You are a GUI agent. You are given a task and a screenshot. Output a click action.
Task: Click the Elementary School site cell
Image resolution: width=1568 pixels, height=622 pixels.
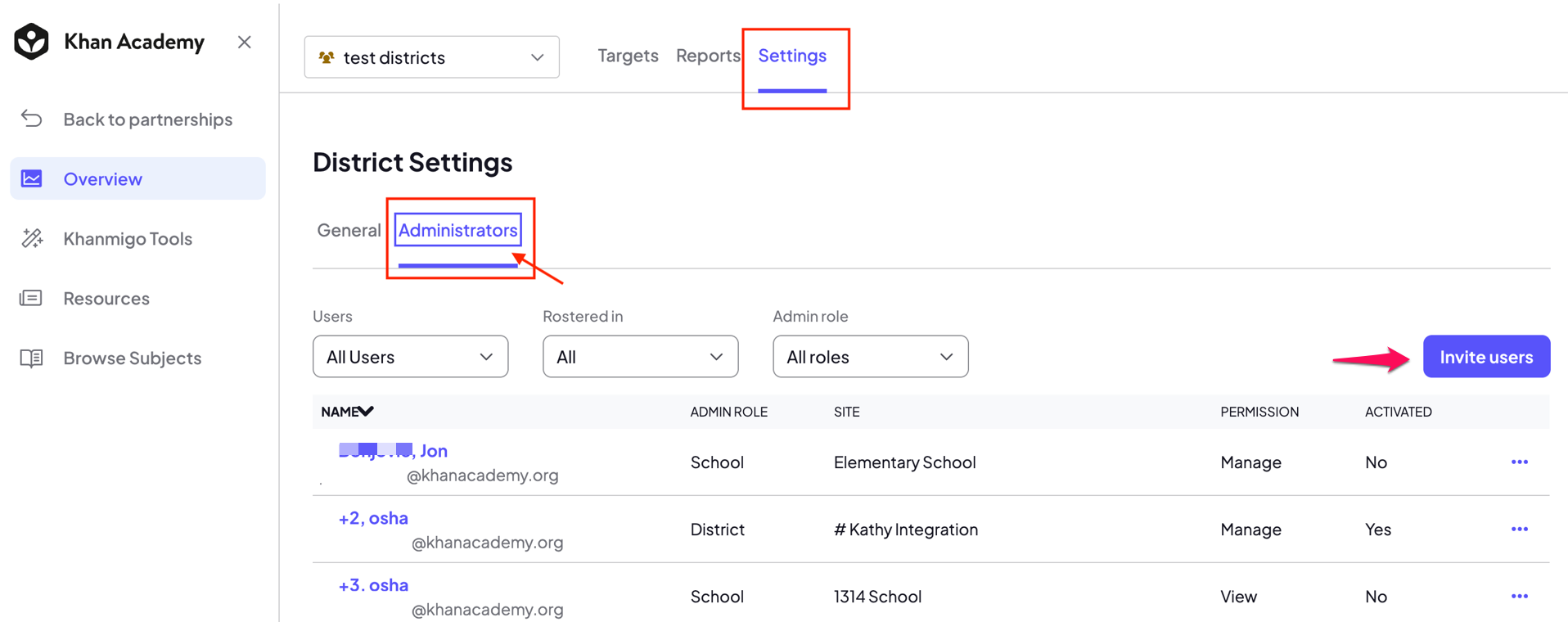point(904,462)
